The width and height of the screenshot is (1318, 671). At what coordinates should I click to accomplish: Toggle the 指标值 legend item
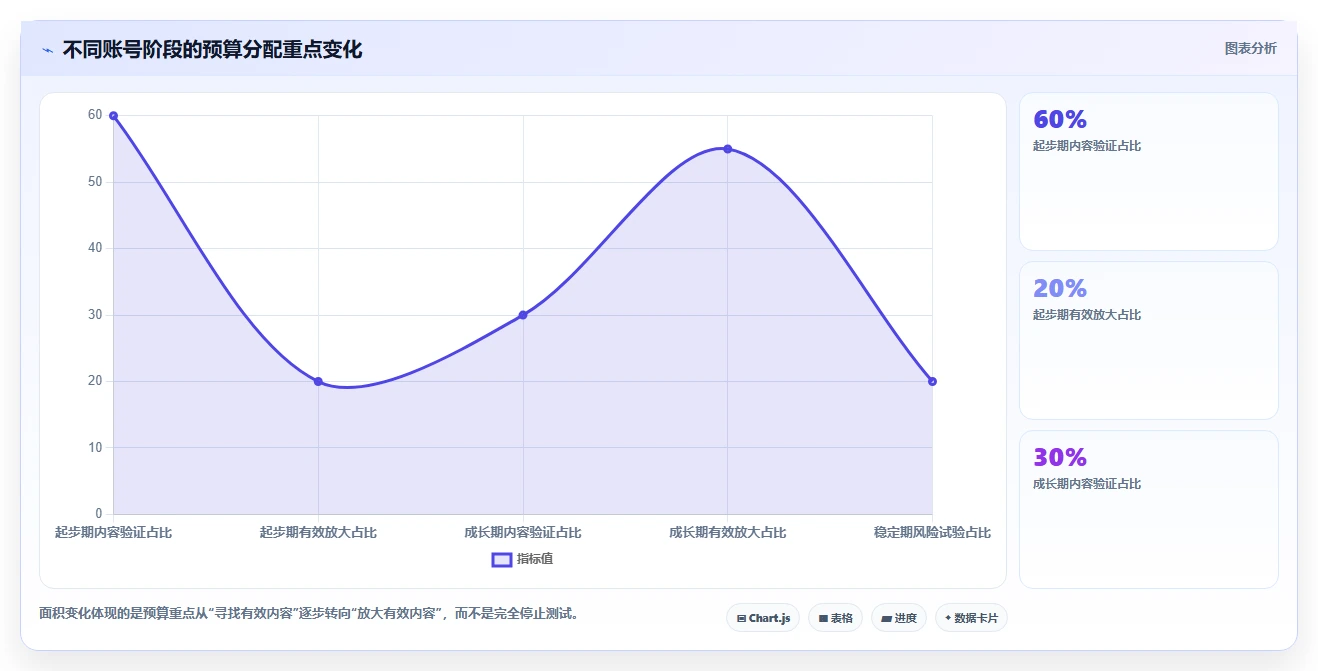[522, 559]
